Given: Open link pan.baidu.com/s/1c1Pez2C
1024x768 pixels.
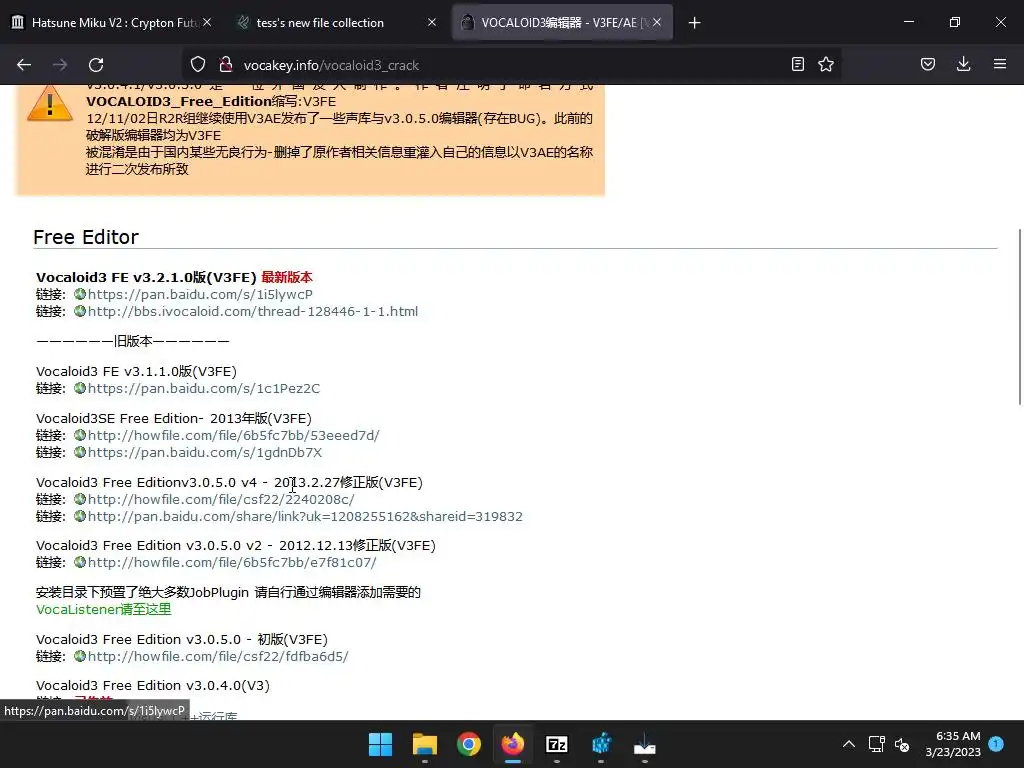Looking at the screenshot, I should (x=204, y=389).
